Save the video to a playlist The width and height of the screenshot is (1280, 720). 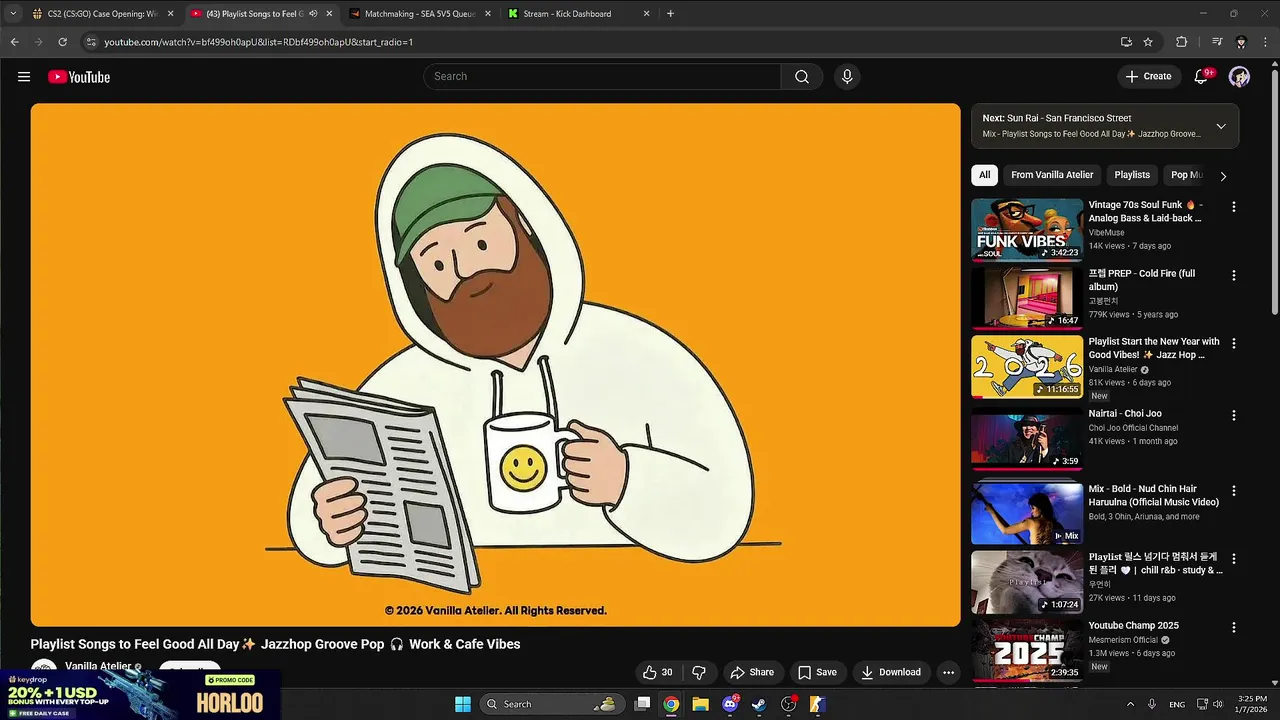(817, 672)
